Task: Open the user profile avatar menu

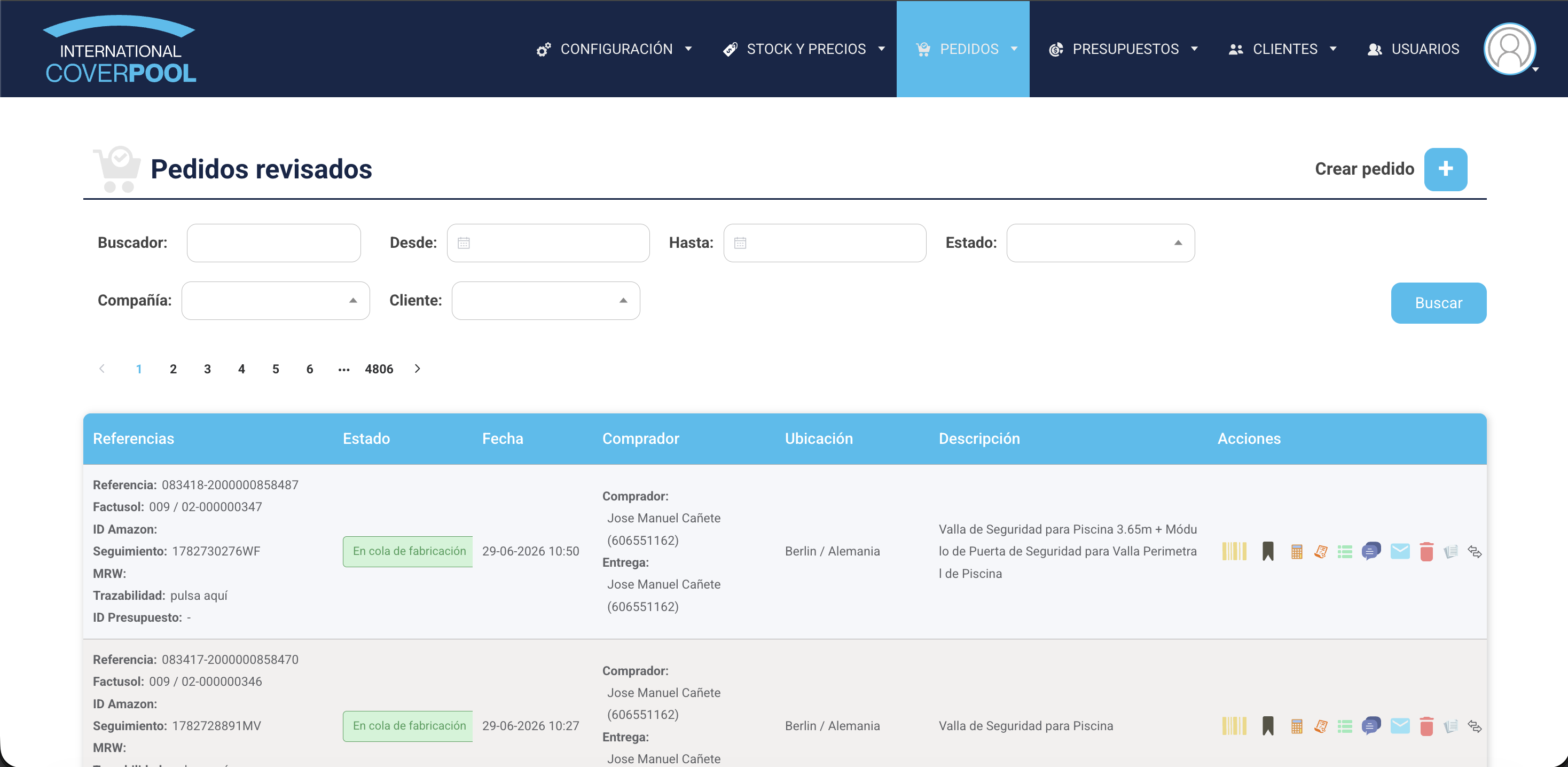Action: point(1510,49)
